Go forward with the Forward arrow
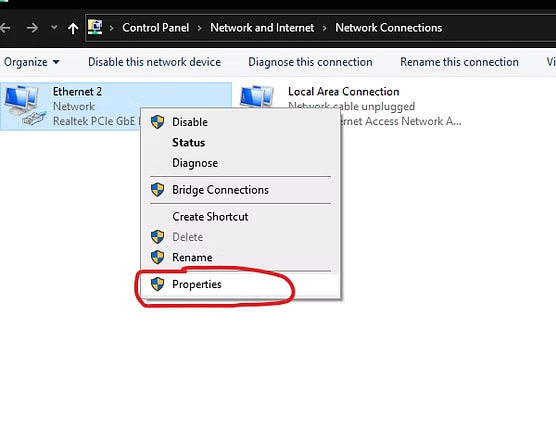556x441 pixels. [x=32, y=28]
